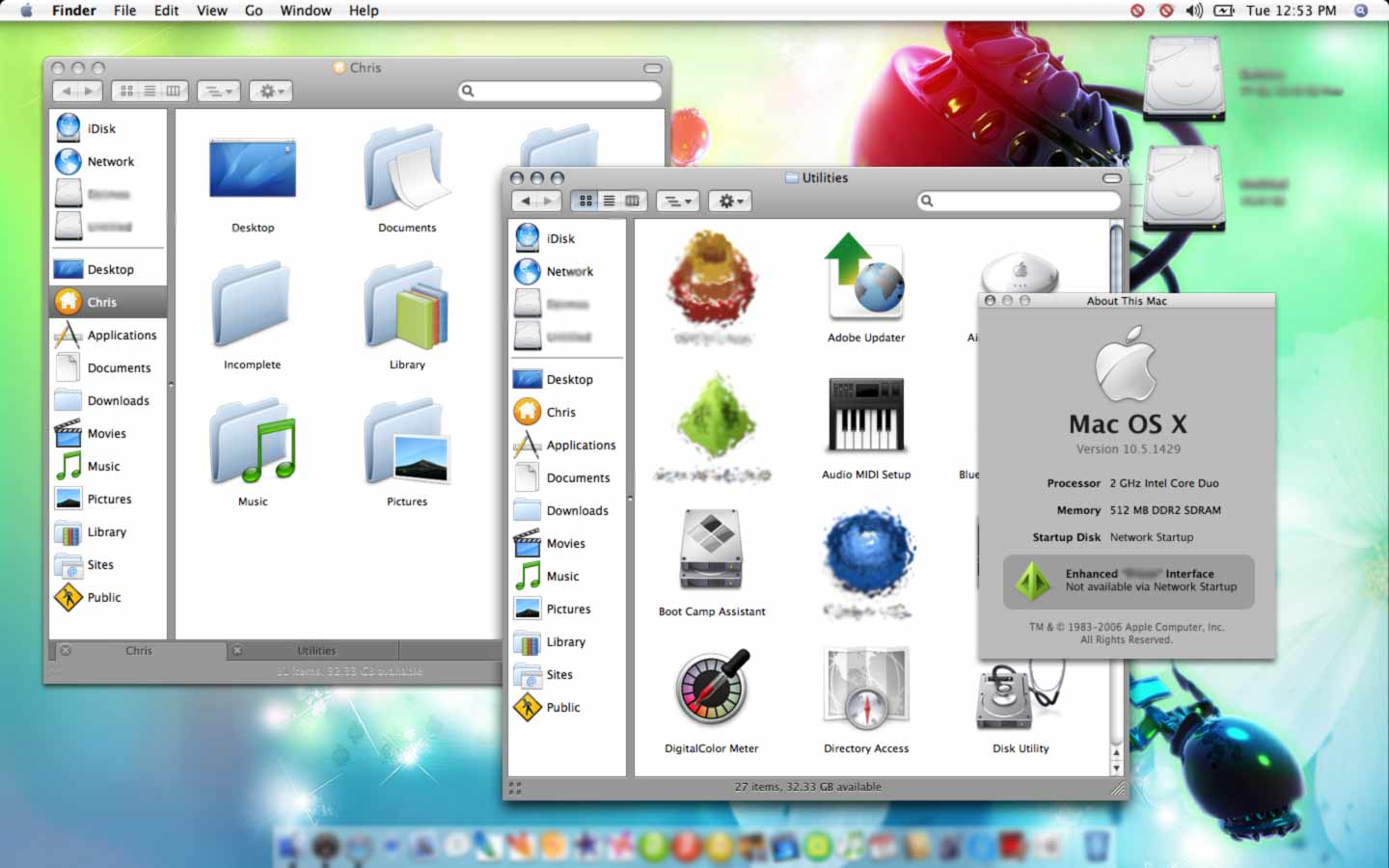Open the Apple menu
The height and width of the screenshot is (868, 1389).
[x=26, y=11]
